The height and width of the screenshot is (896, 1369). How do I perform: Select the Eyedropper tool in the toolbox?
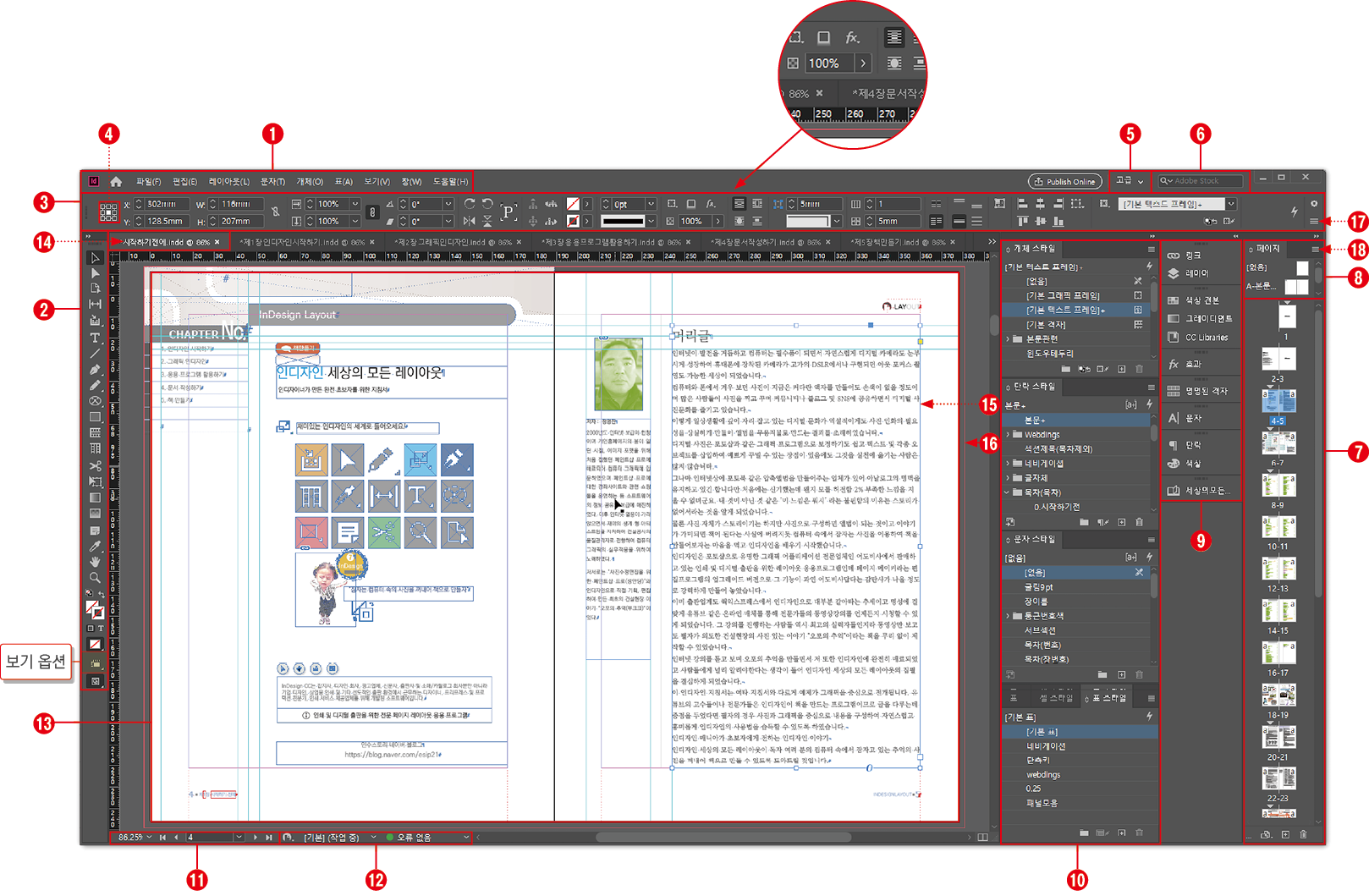pos(95,546)
